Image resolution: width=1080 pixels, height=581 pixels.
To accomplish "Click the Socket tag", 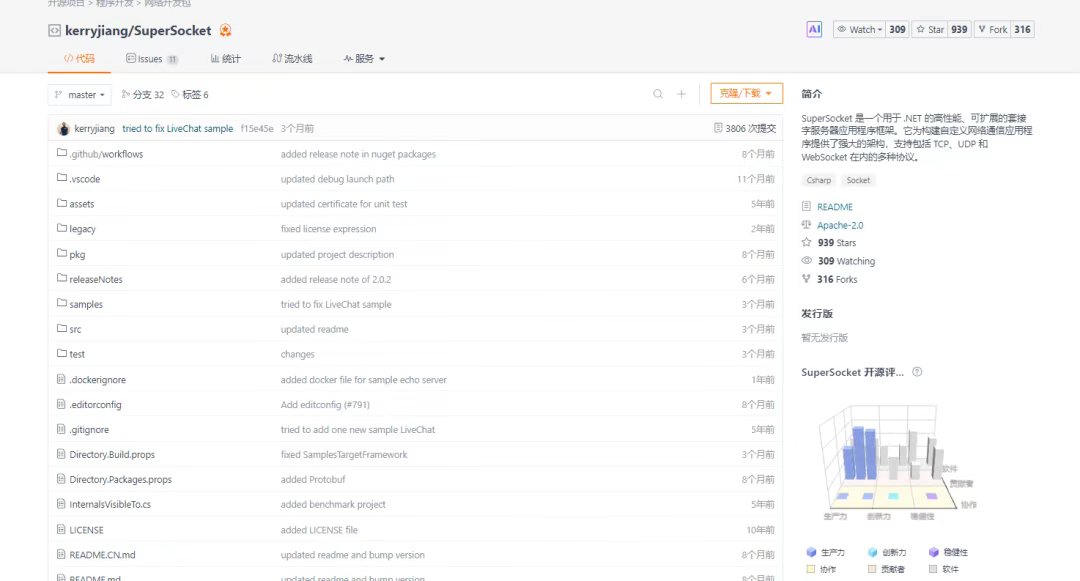I will (x=858, y=180).
